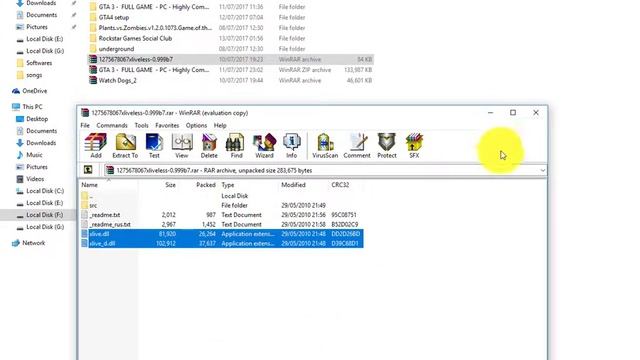Open the Wizard tool in WinRAR
Screen dimensions: 640x360
click(264, 146)
